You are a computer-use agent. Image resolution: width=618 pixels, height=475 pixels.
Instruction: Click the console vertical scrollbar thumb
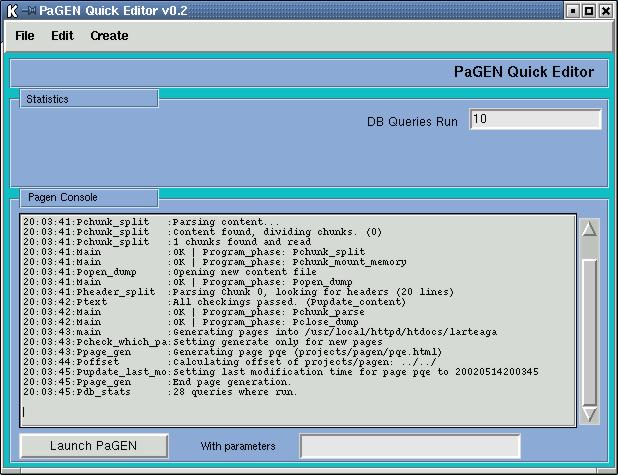click(x=589, y=332)
